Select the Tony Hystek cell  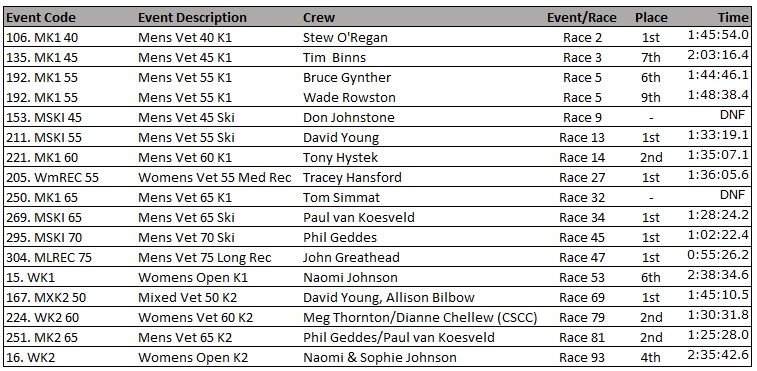pos(340,157)
